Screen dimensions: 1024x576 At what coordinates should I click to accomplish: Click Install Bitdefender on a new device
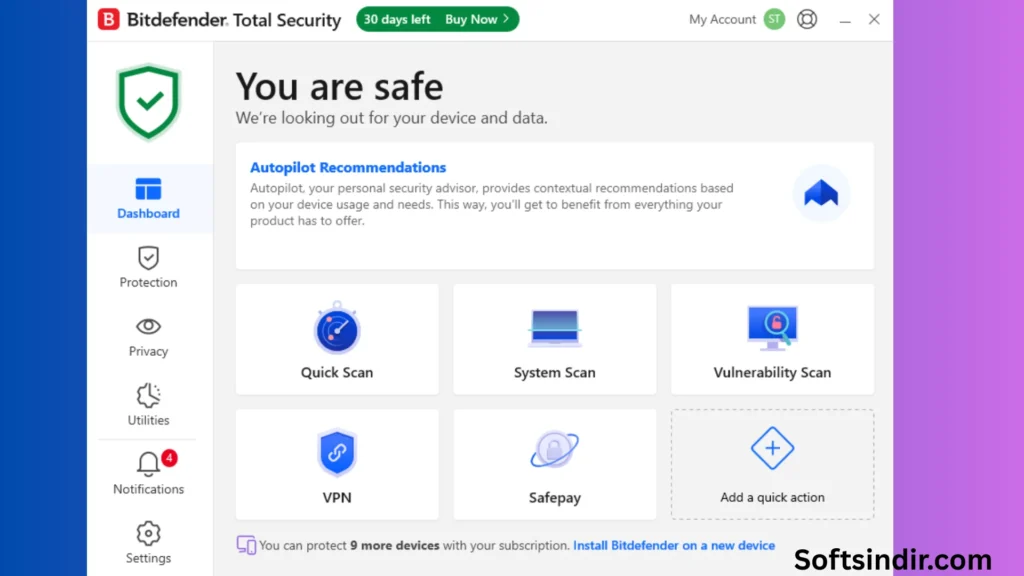pyautogui.click(x=674, y=546)
